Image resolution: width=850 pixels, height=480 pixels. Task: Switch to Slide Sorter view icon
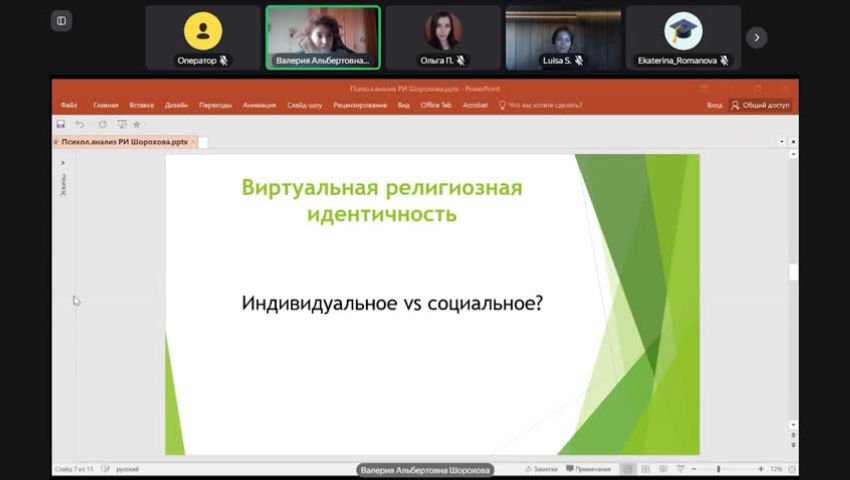point(645,469)
